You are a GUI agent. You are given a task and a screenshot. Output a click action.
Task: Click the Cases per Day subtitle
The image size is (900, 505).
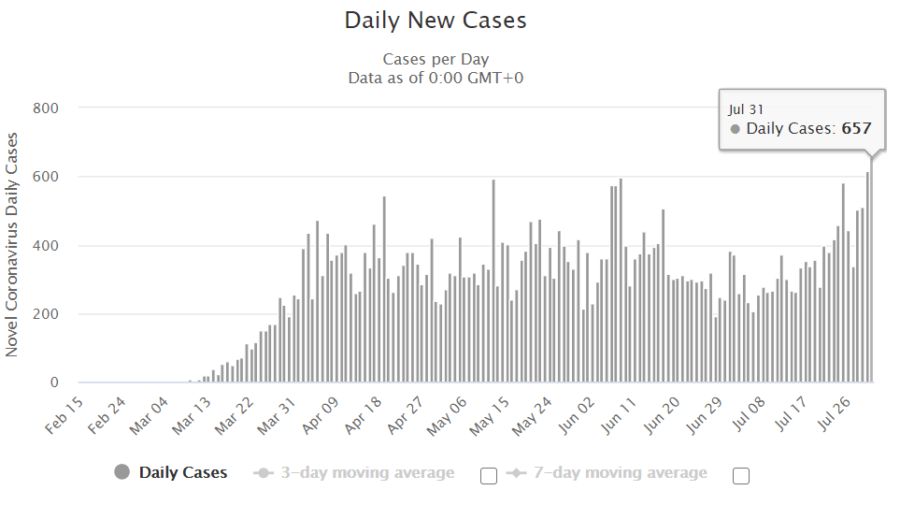(x=435, y=58)
